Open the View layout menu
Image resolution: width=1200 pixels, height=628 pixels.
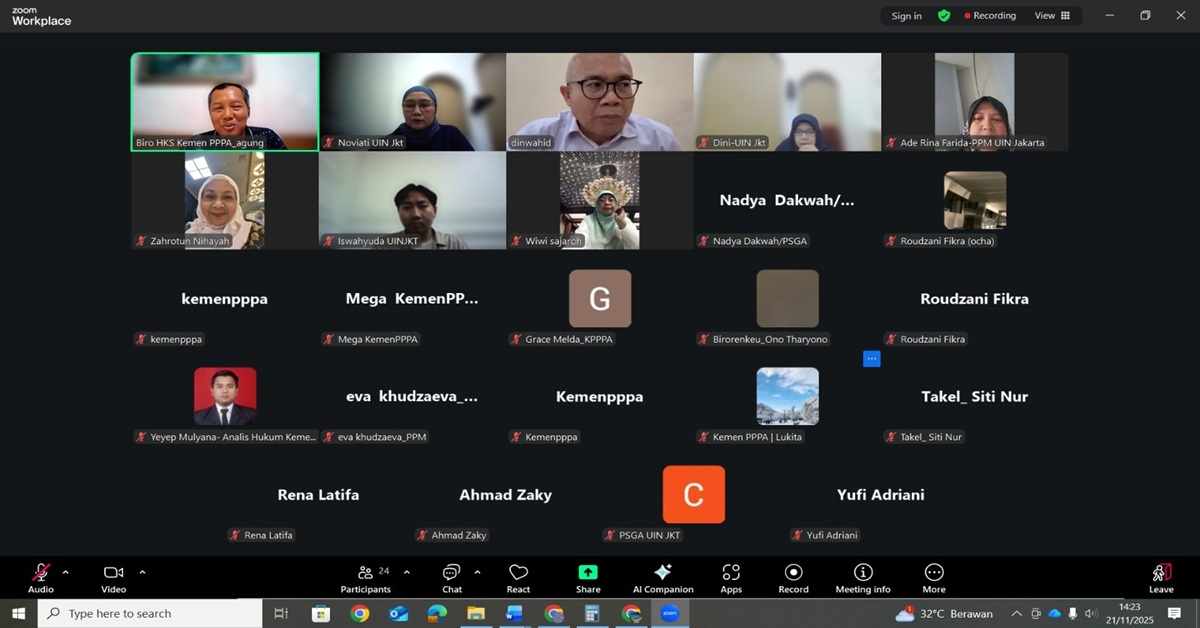[1052, 16]
